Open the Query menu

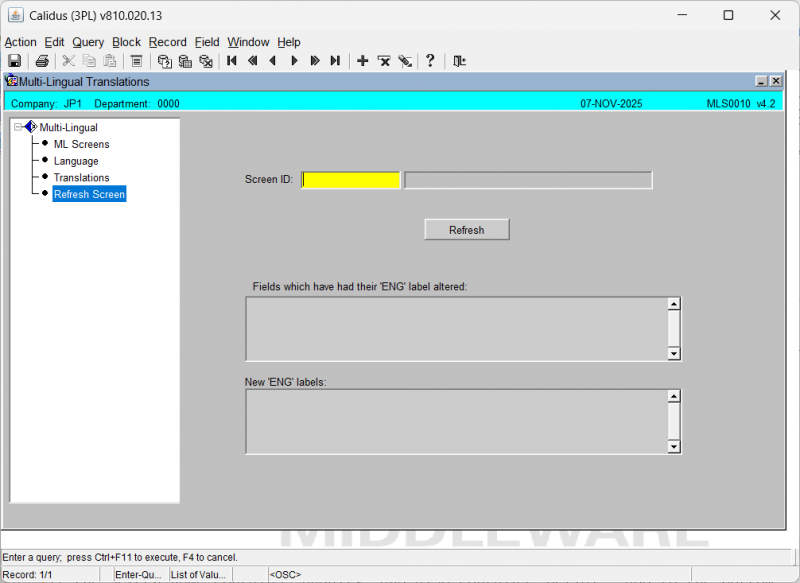click(88, 42)
